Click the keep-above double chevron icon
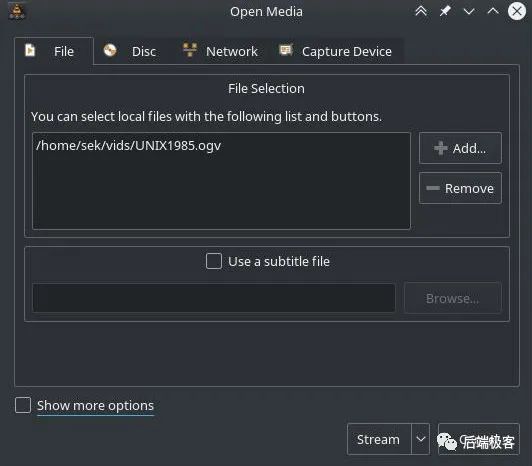Image resolution: width=532 pixels, height=466 pixels. (421, 12)
